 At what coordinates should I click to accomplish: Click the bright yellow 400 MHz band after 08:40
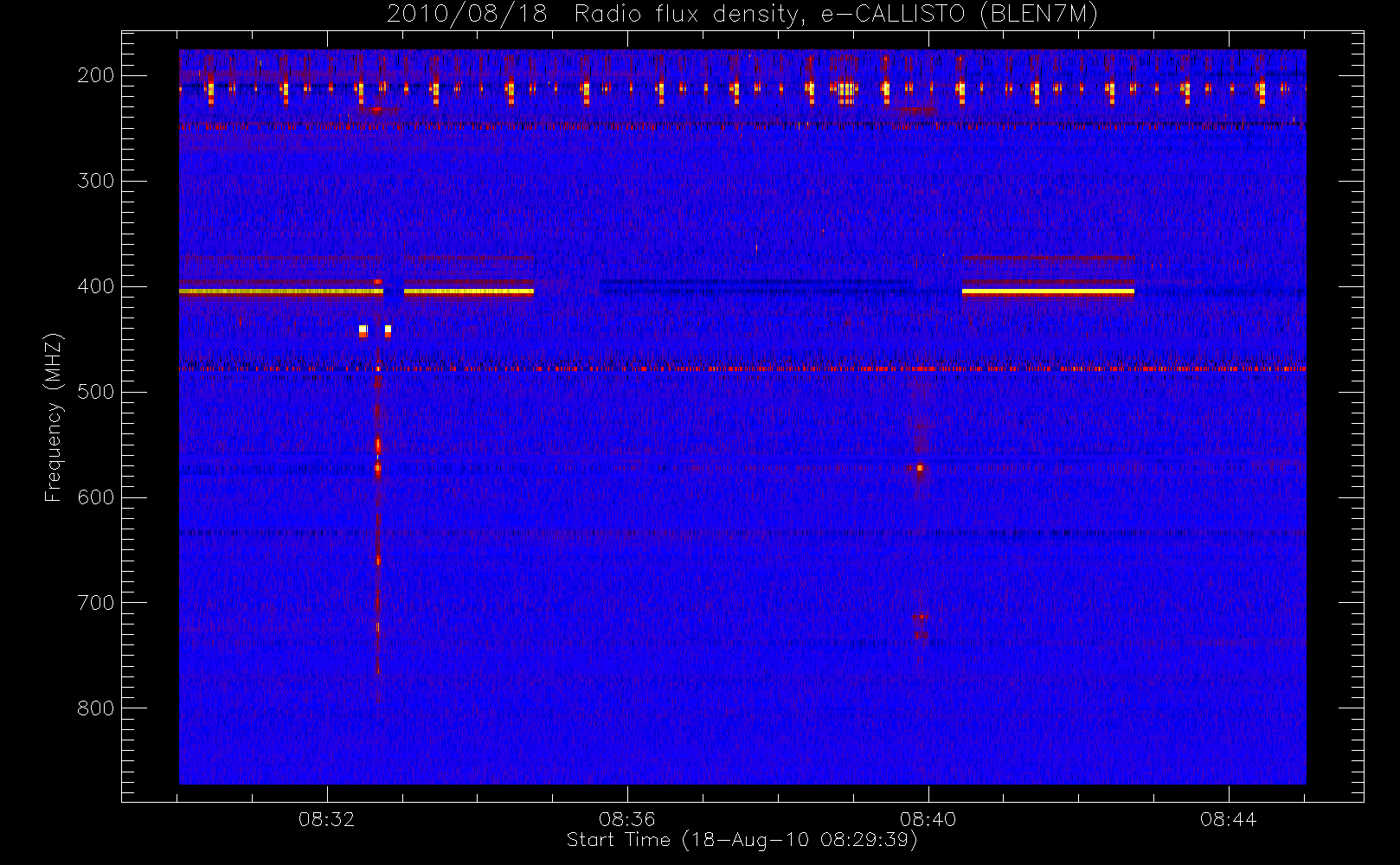point(1048,292)
